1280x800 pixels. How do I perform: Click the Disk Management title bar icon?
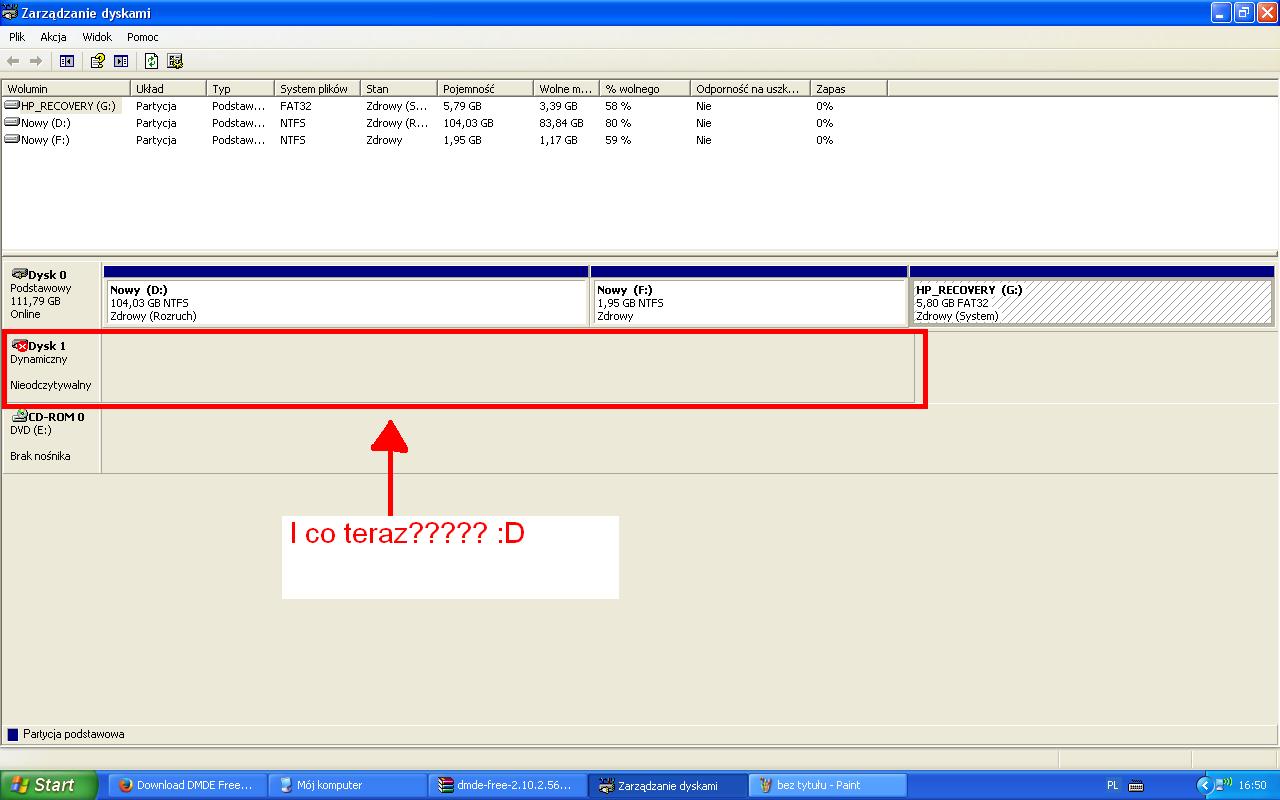tap(11, 13)
